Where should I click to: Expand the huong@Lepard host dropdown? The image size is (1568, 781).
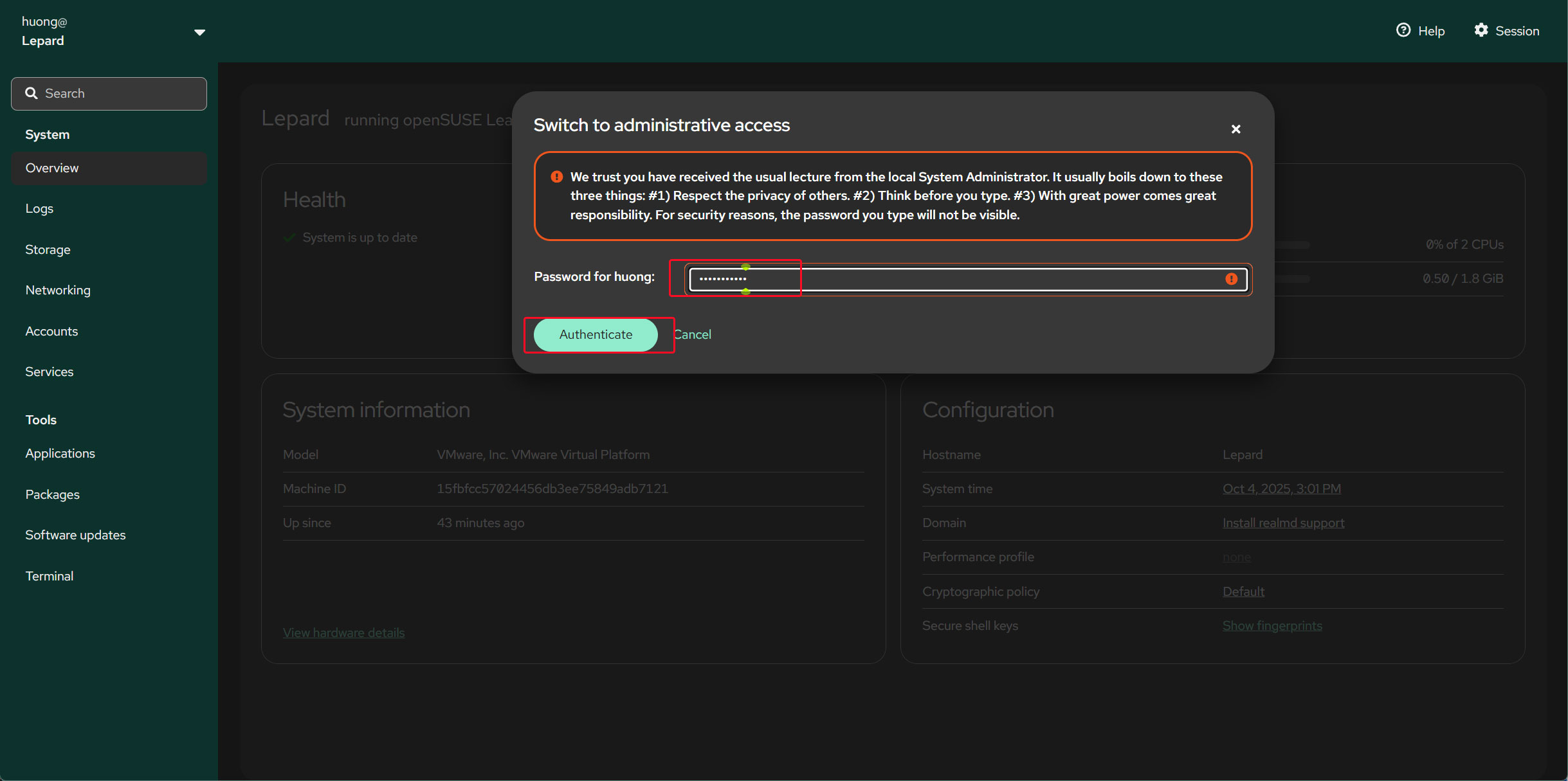199,31
